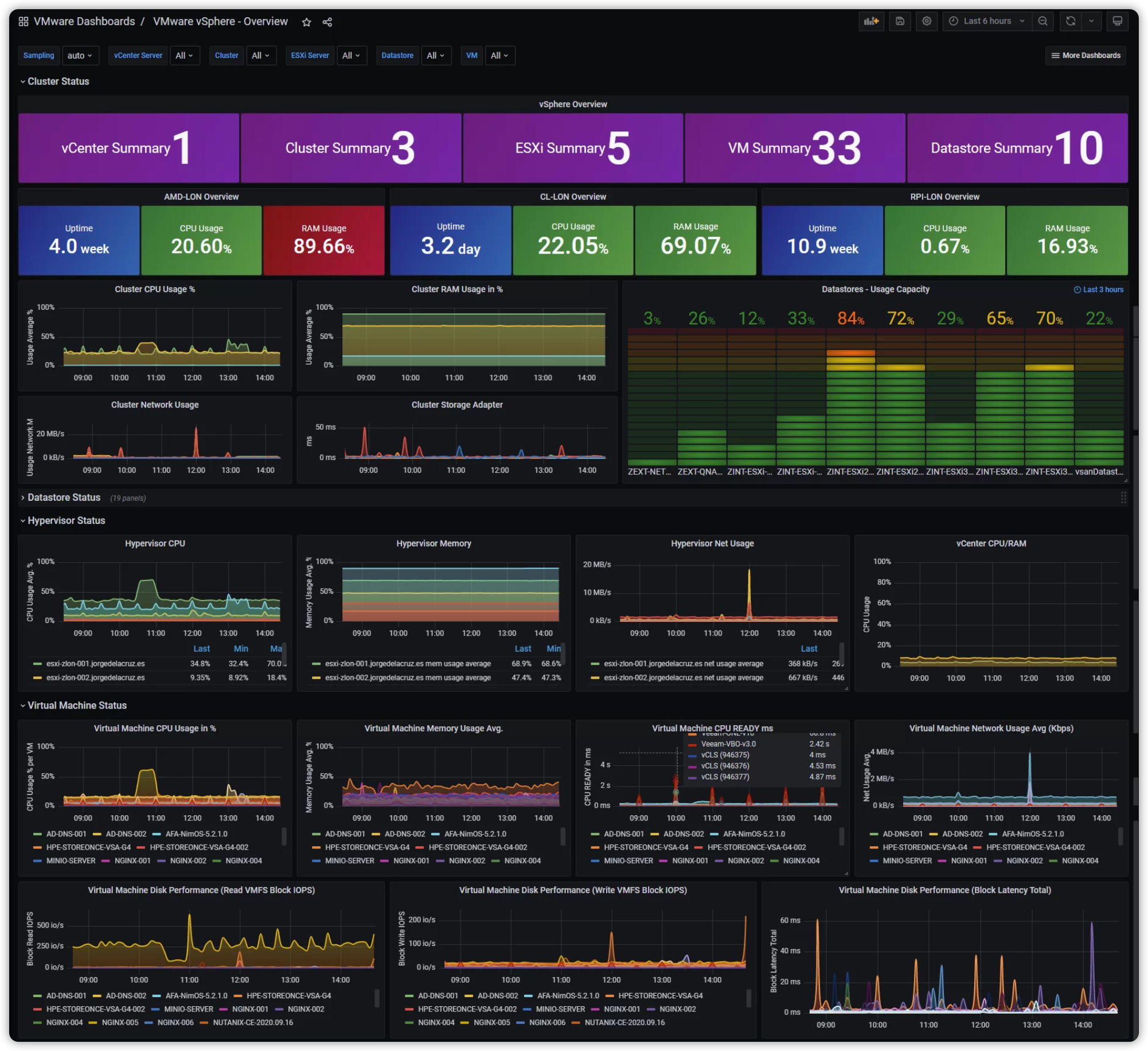1148x1051 pixels.
Task: Star the VMware vSphere Overview dashboard
Action: tap(307, 22)
